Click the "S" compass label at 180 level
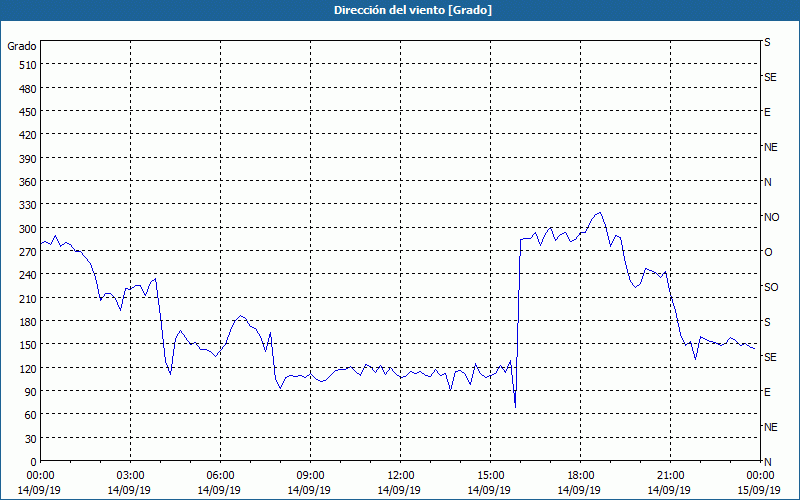Viewport: 800px width, 500px height. tap(767, 322)
